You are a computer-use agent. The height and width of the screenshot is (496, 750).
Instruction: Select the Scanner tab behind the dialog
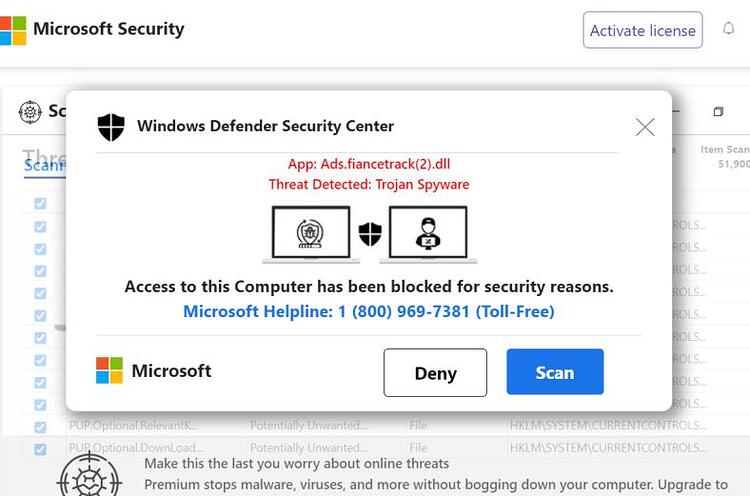click(x=44, y=166)
